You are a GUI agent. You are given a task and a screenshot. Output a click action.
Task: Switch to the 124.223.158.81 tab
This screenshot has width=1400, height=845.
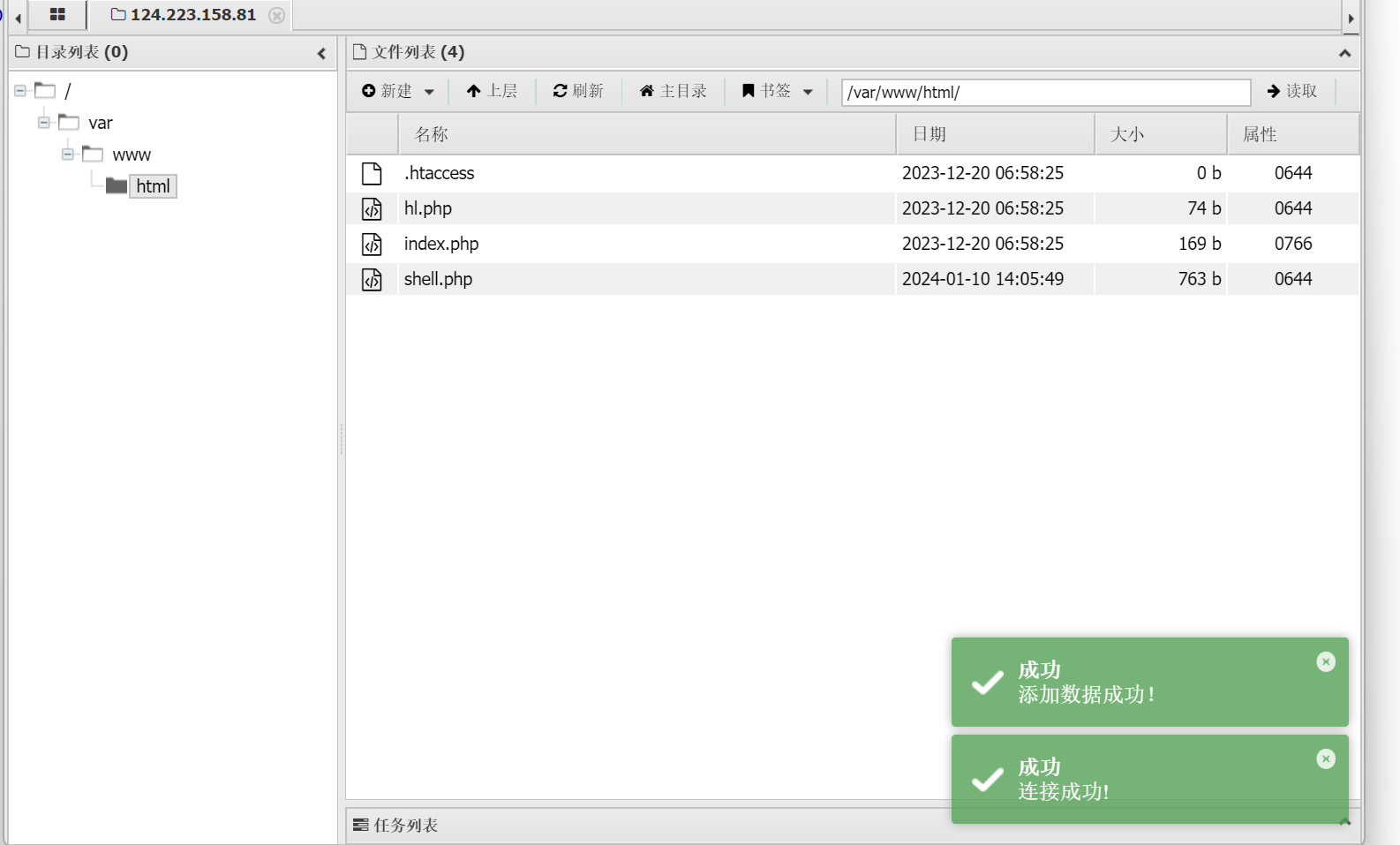184,15
